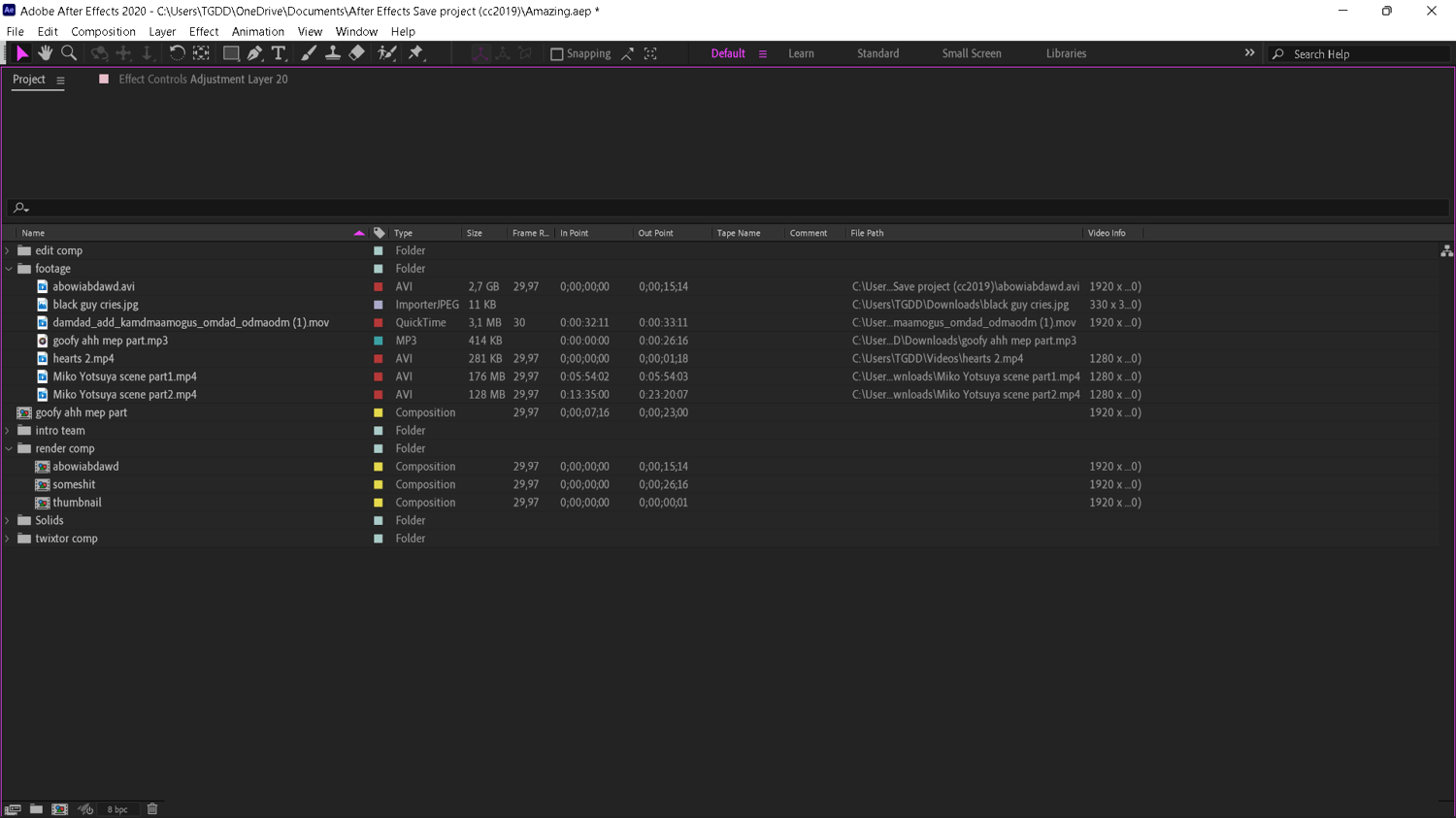Create a new composition from bottom bar
1456x818 pixels.
coord(60,809)
